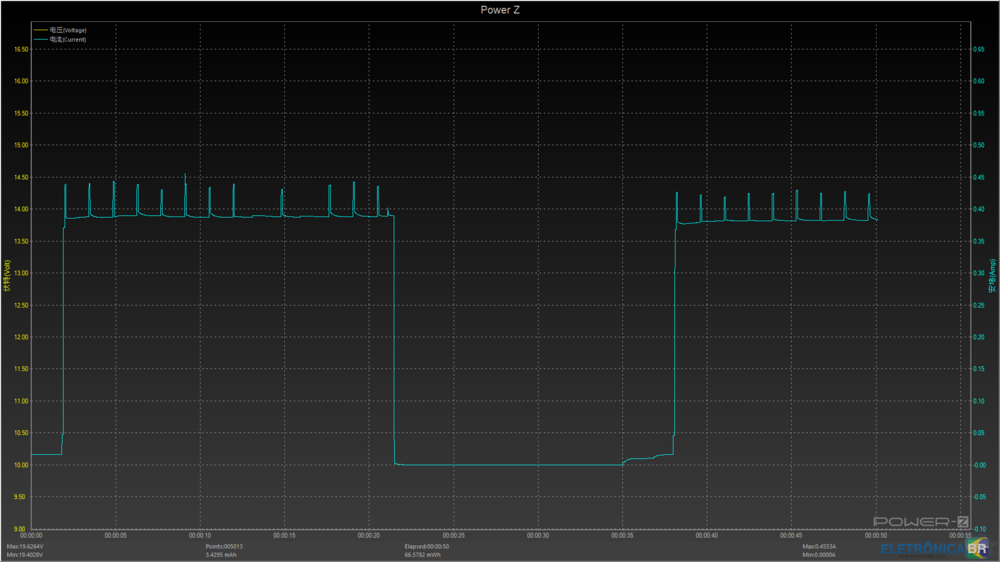
Task: Click the POWER-Z logo watermark
Action: click(x=921, y=522)
